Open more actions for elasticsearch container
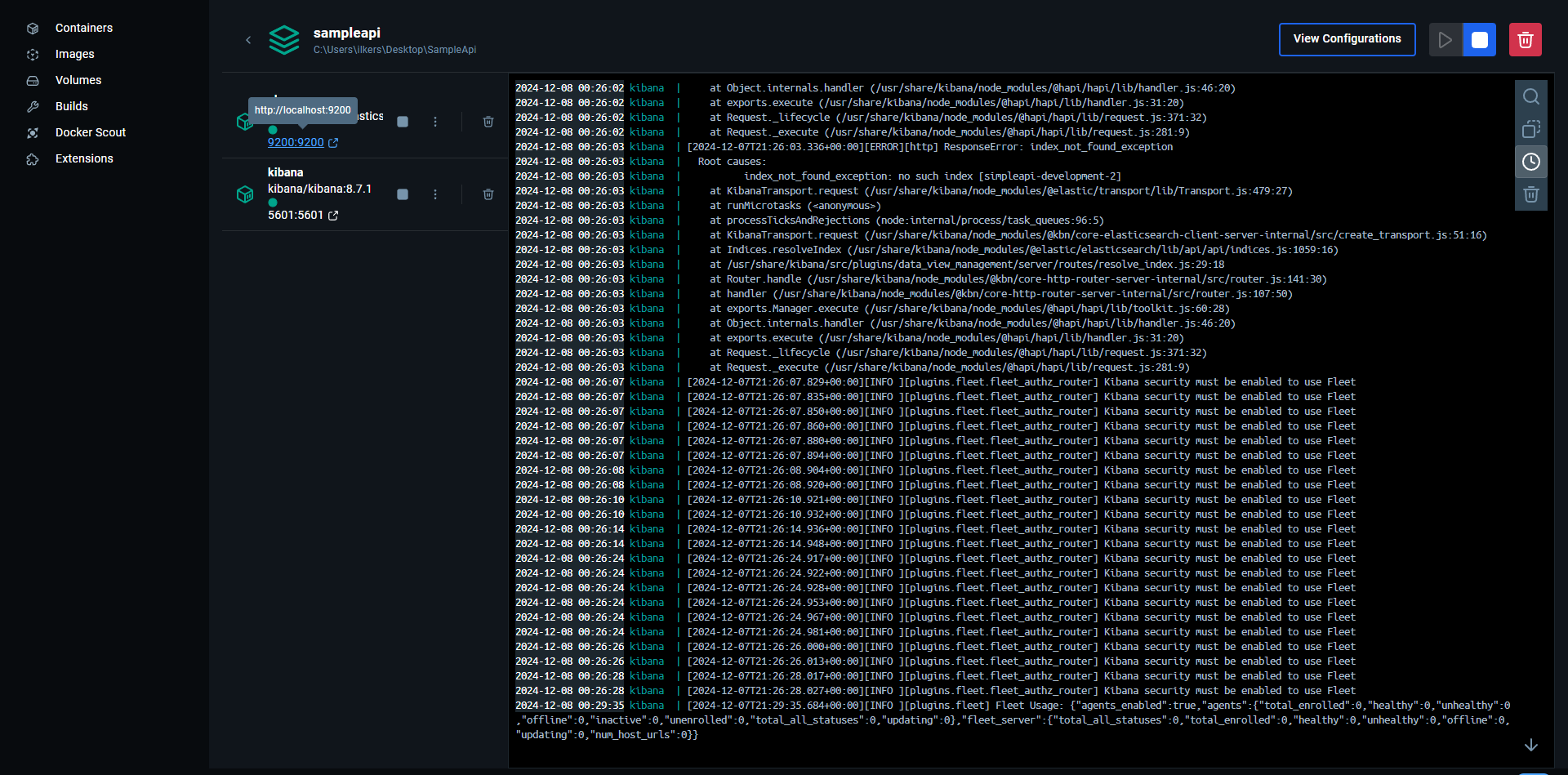Image resolution: width=1568 pixels, height=775 pixels. 435,122
